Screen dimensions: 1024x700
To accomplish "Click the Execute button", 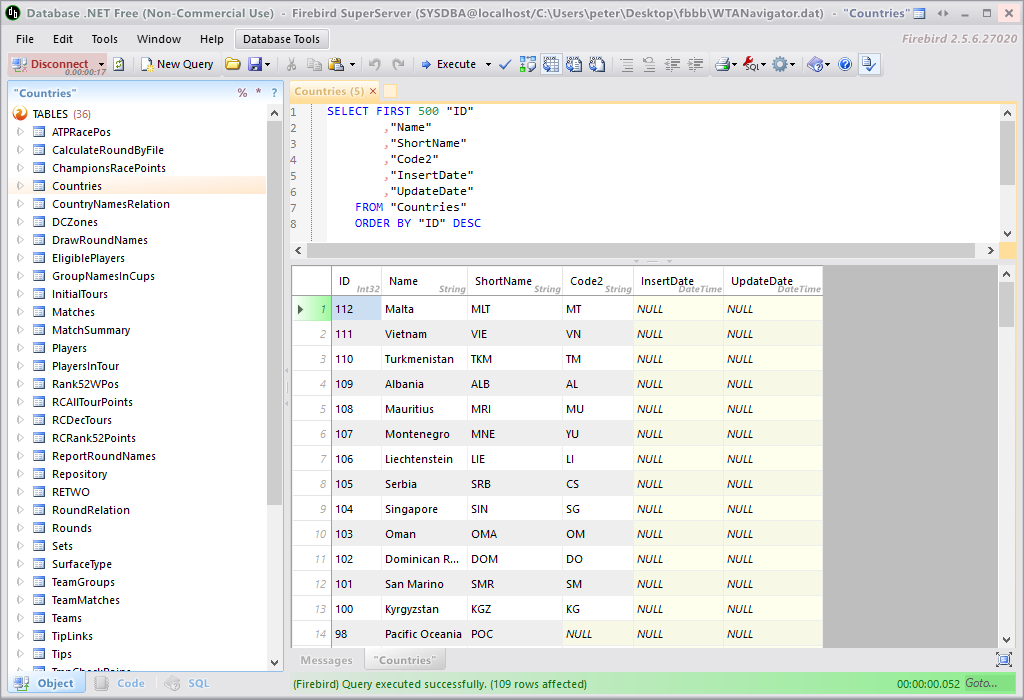I will click(449, 64).
